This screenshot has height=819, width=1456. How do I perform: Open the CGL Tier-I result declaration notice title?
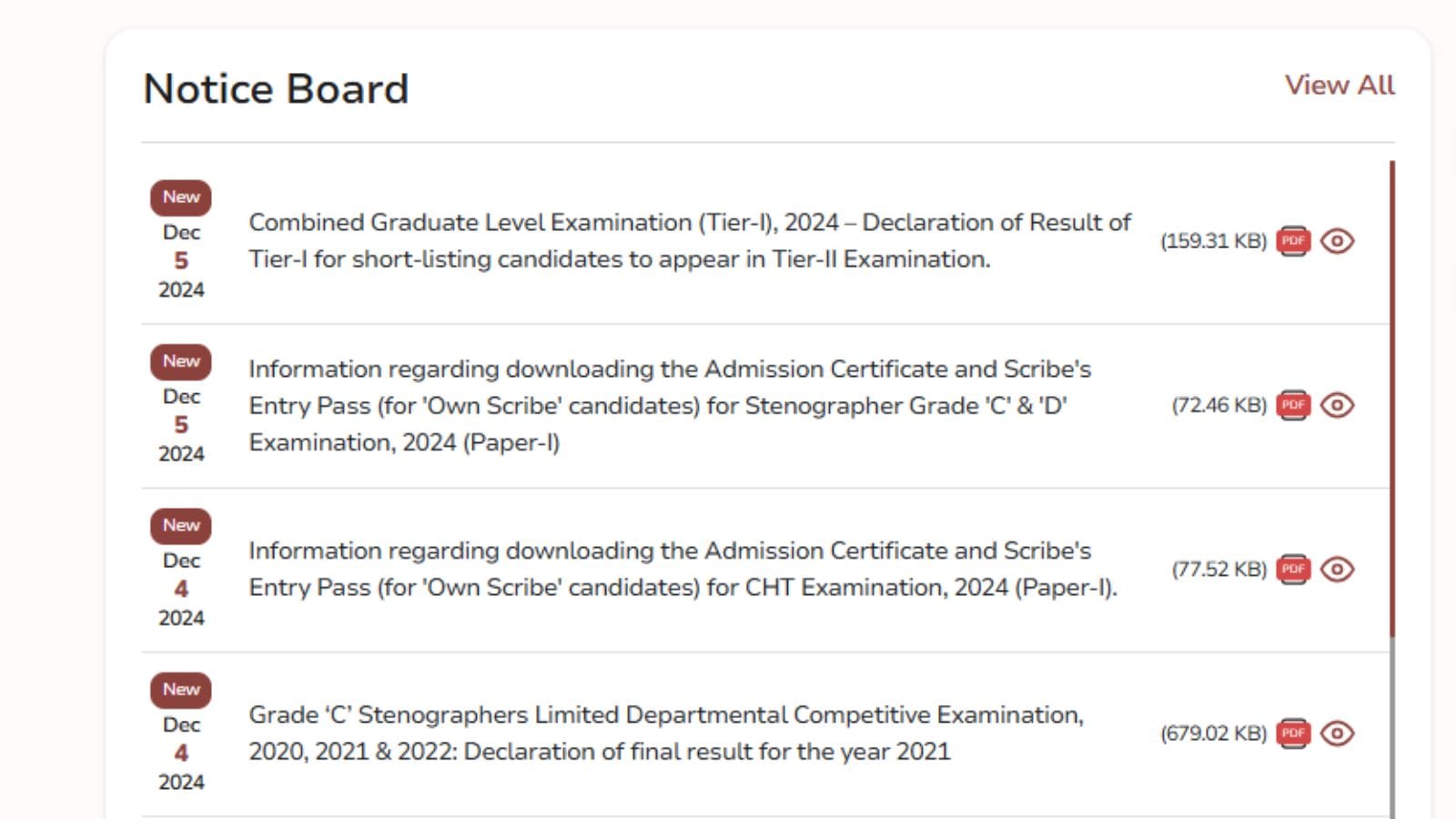690,240
